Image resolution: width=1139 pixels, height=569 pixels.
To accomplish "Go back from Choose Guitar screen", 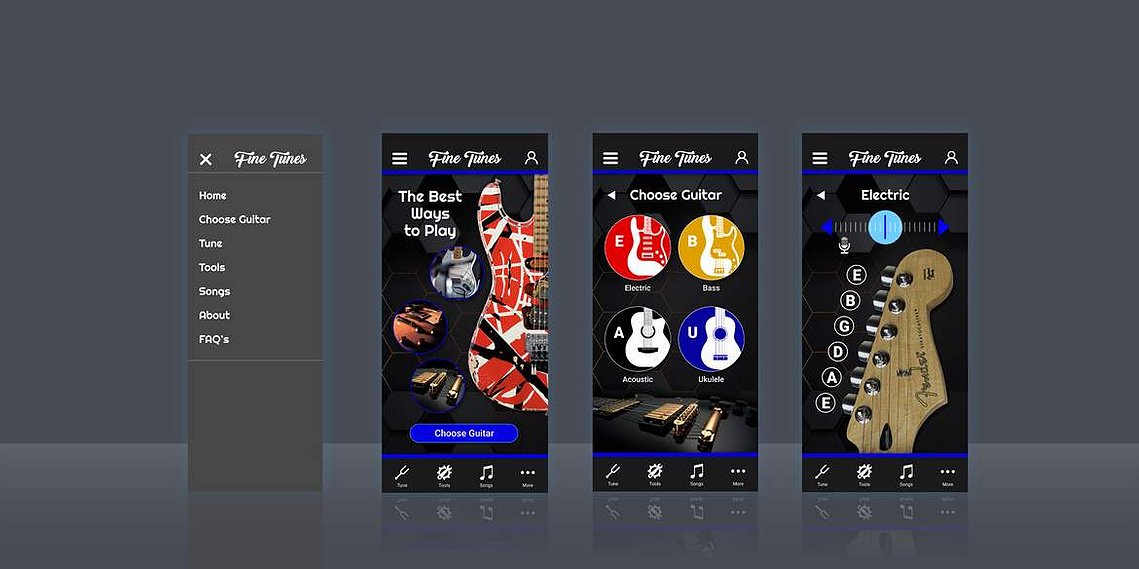I will 611,195.
